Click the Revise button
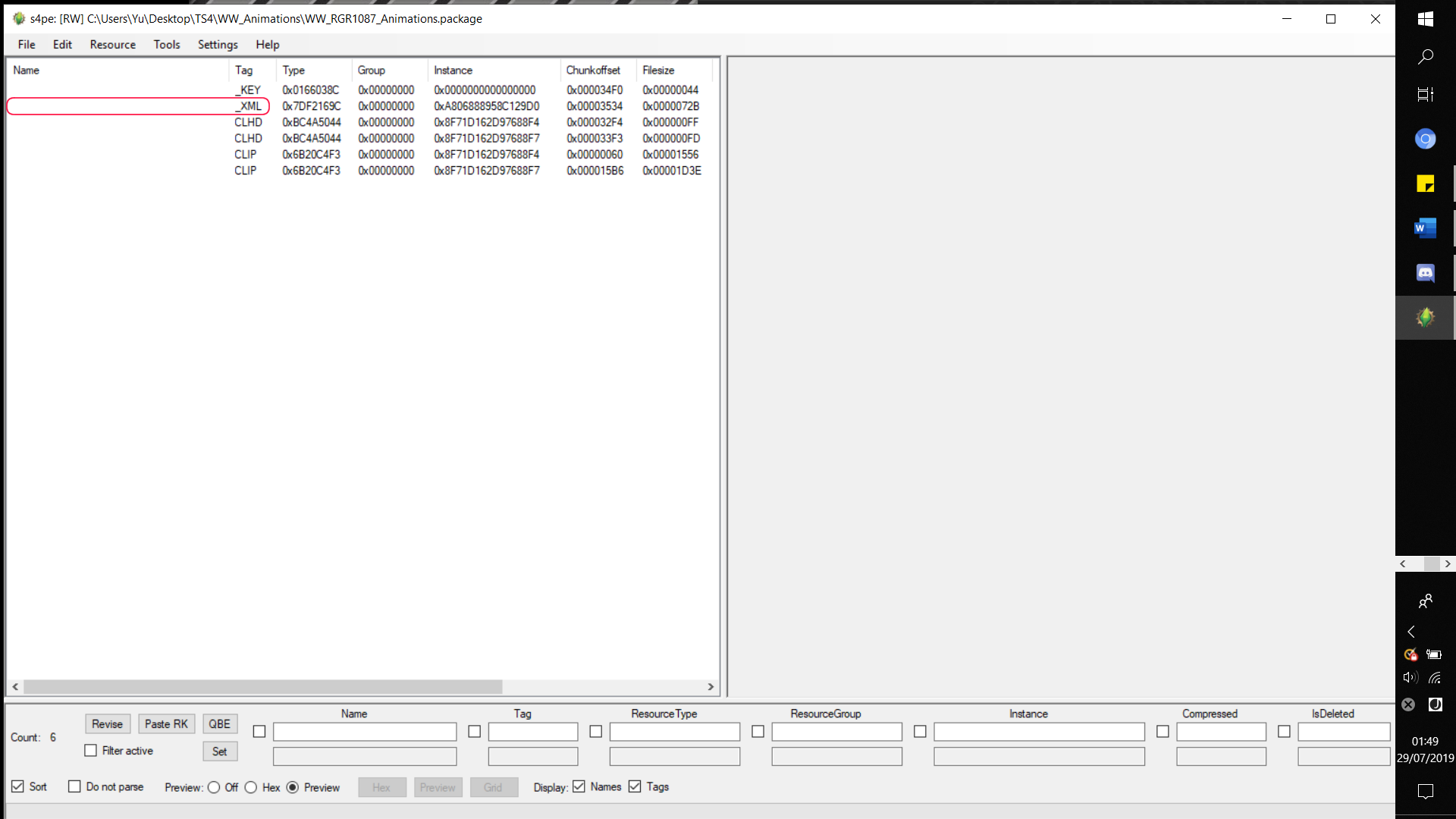 [x=108, y=724]
